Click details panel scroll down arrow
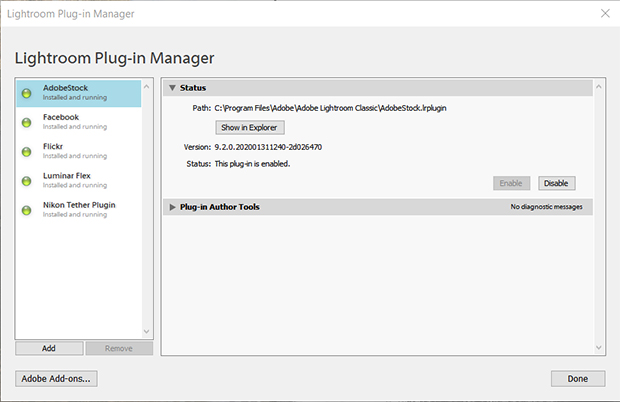620x402 pixels. tap(599, 347)
